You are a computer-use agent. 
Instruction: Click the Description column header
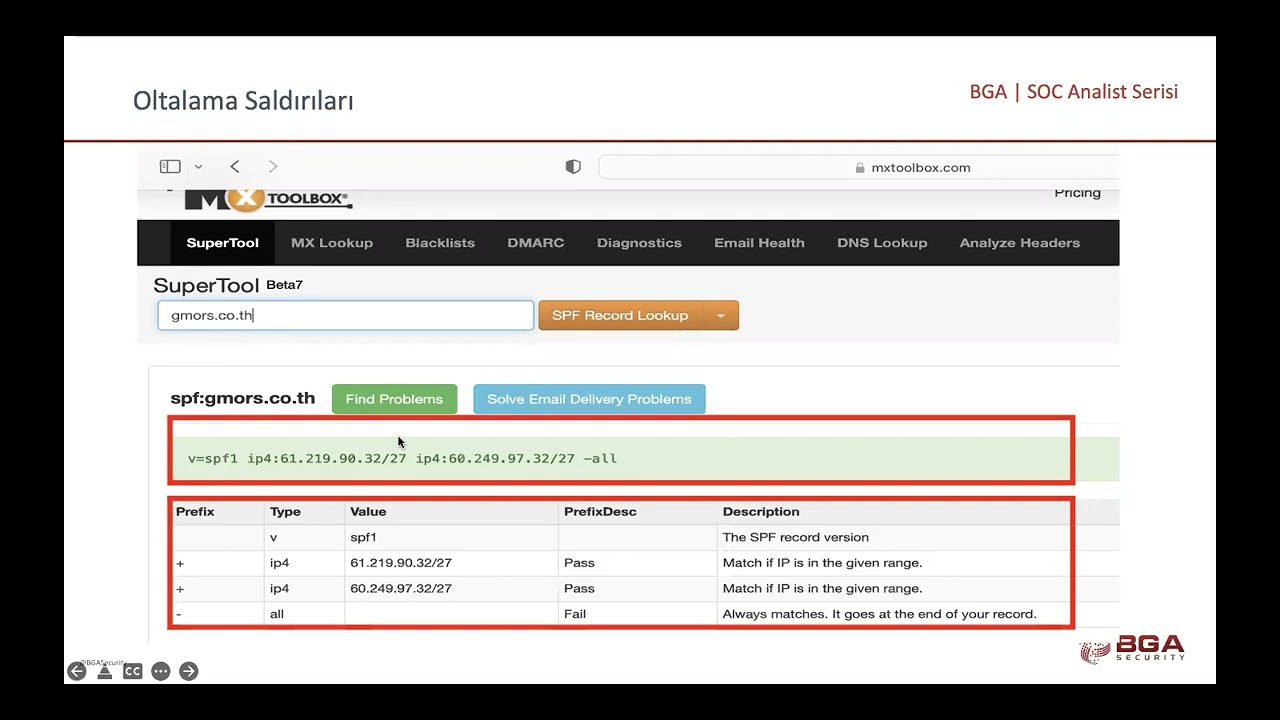761,511
